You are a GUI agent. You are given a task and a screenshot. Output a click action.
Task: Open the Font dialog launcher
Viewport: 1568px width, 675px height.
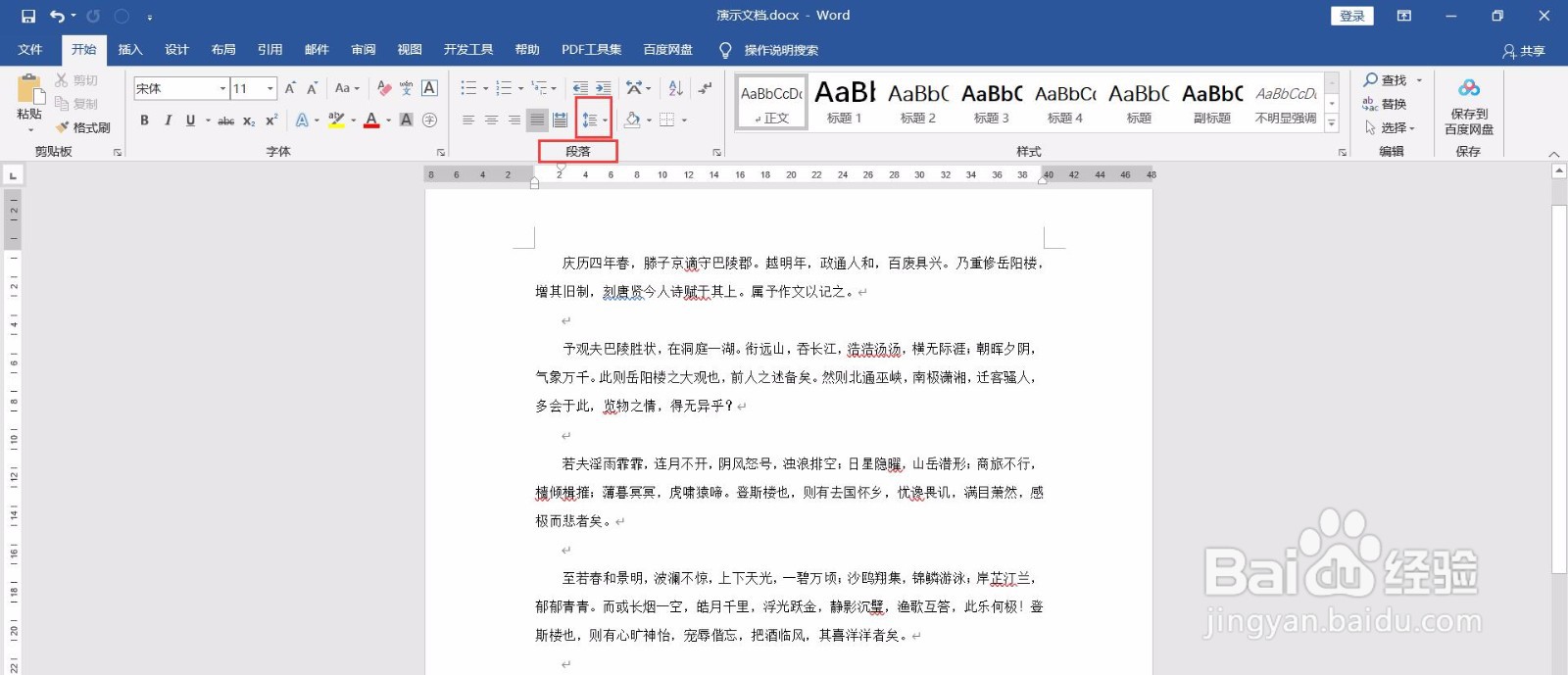(x=441, y=152)
